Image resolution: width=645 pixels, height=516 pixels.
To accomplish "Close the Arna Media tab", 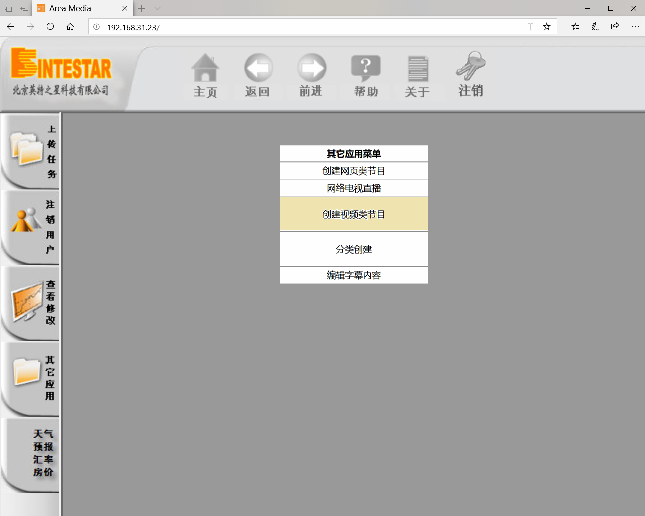I will coord(124,8).
